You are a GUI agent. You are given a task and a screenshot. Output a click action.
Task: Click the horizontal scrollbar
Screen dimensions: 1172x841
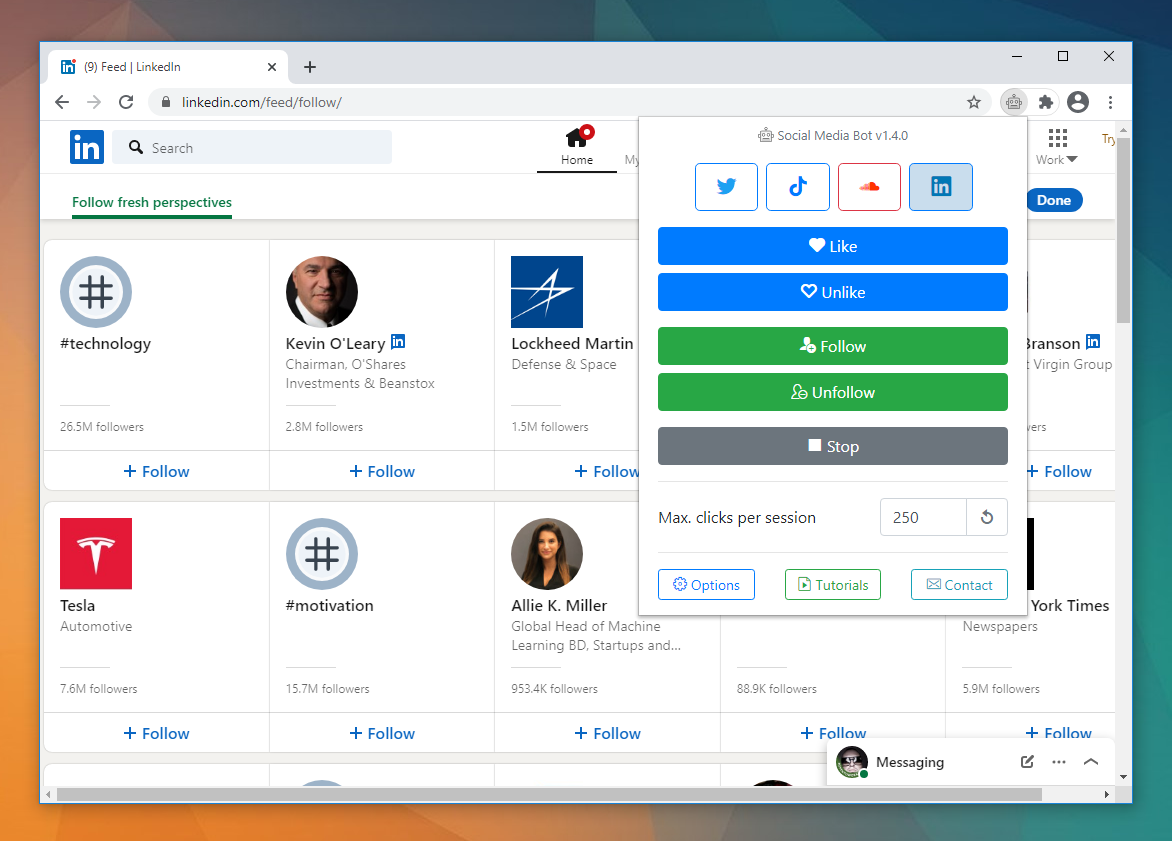(x=549, y=795)
